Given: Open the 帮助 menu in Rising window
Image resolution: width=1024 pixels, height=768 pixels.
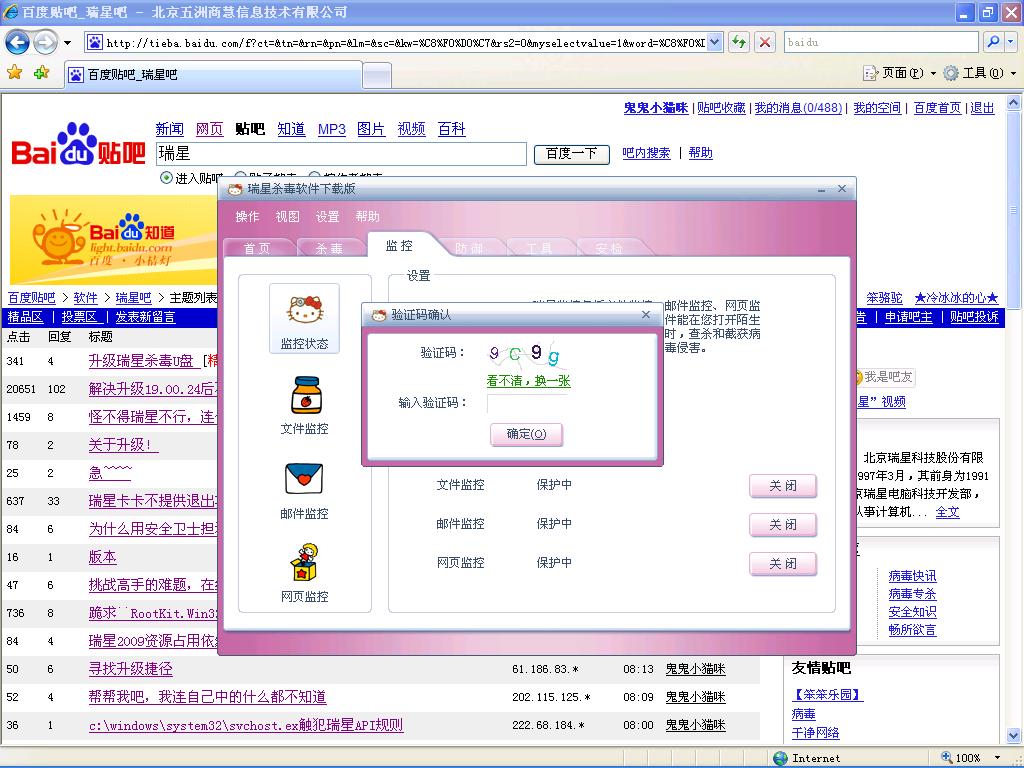Looking at the screenshot, I should click(x=367, y=216).
